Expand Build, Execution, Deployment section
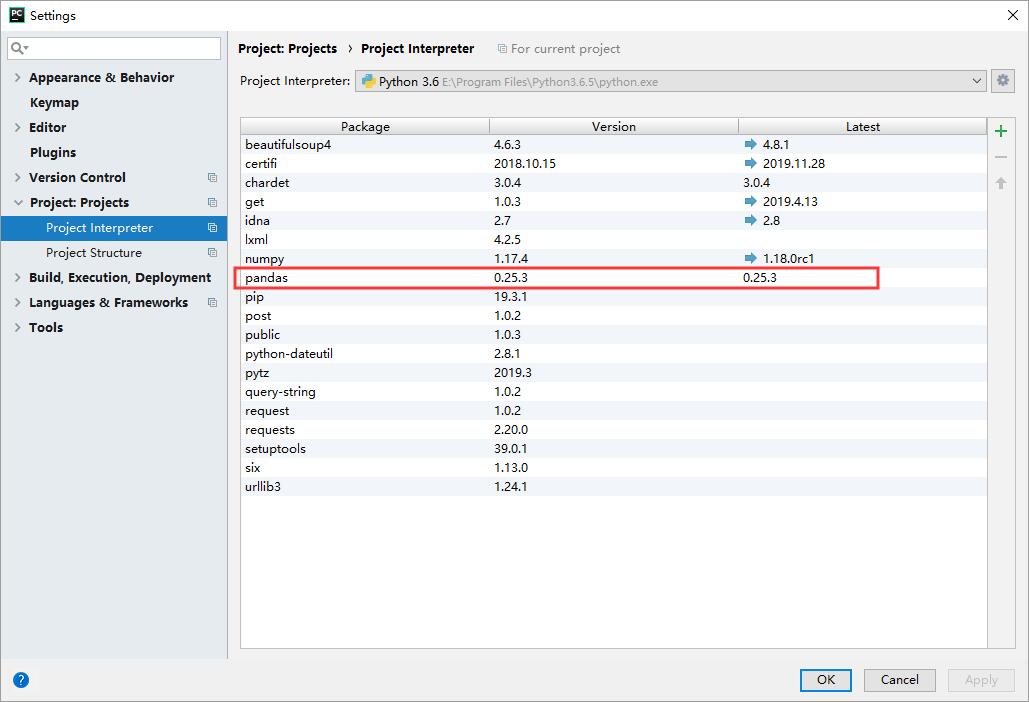The image size is (1029, 702). point(18,278)
